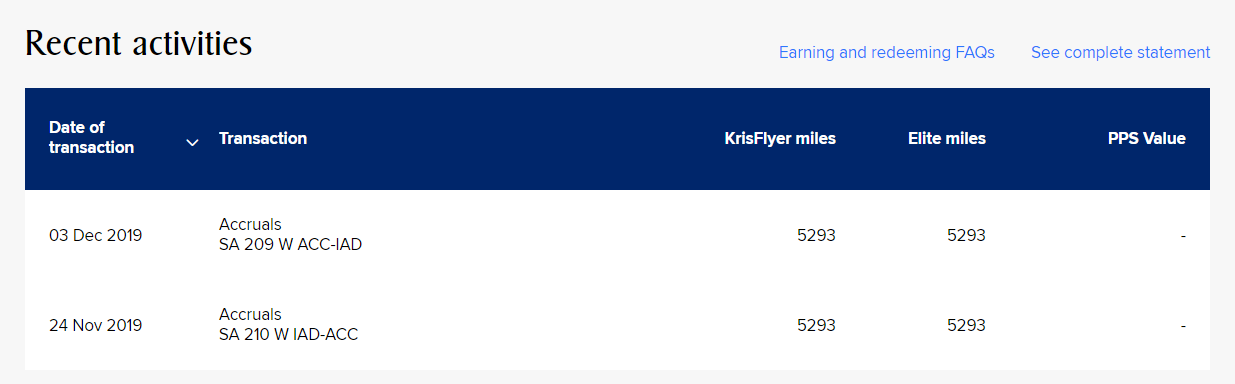Open Earning and redeeming FAQs link

click(x=887, y=52)
